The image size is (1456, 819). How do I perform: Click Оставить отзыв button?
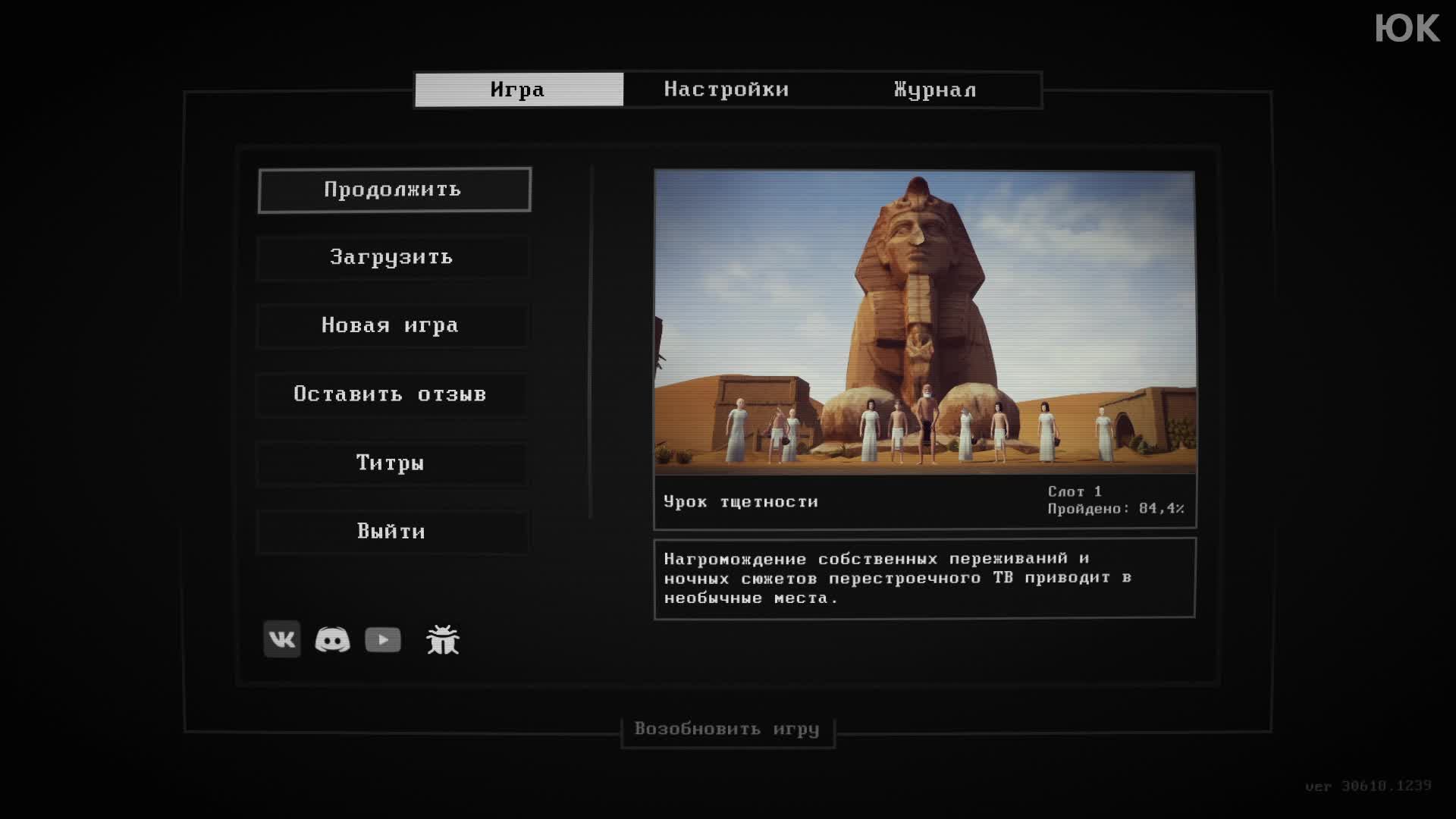click(391, 394)
